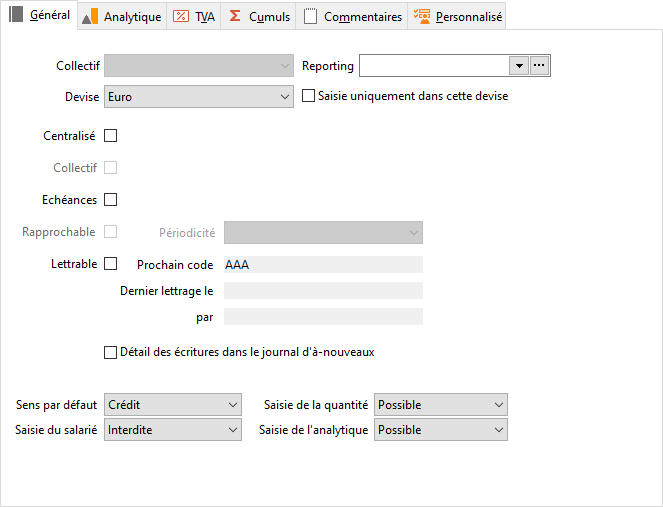This screenshot has width=663, height=507.
Task: Click the greyed Rapprochable checkbox
Action: [x=110, y=232]
